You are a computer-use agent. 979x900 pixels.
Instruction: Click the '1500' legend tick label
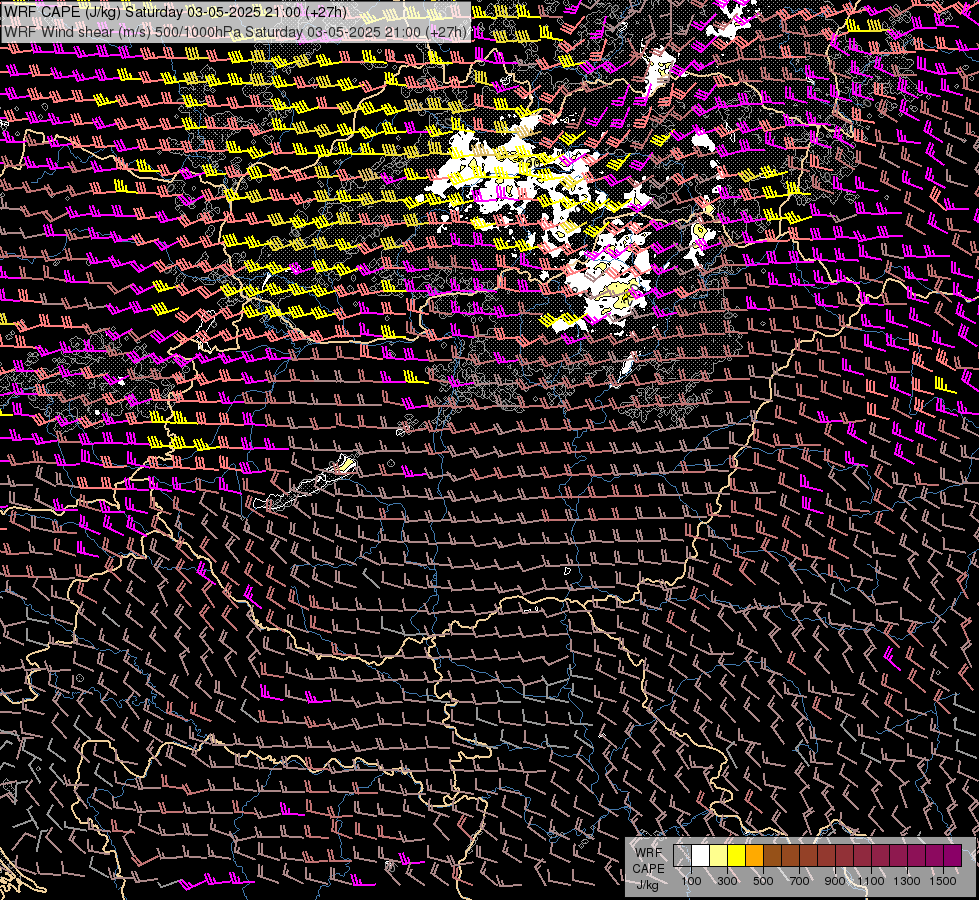943,881
